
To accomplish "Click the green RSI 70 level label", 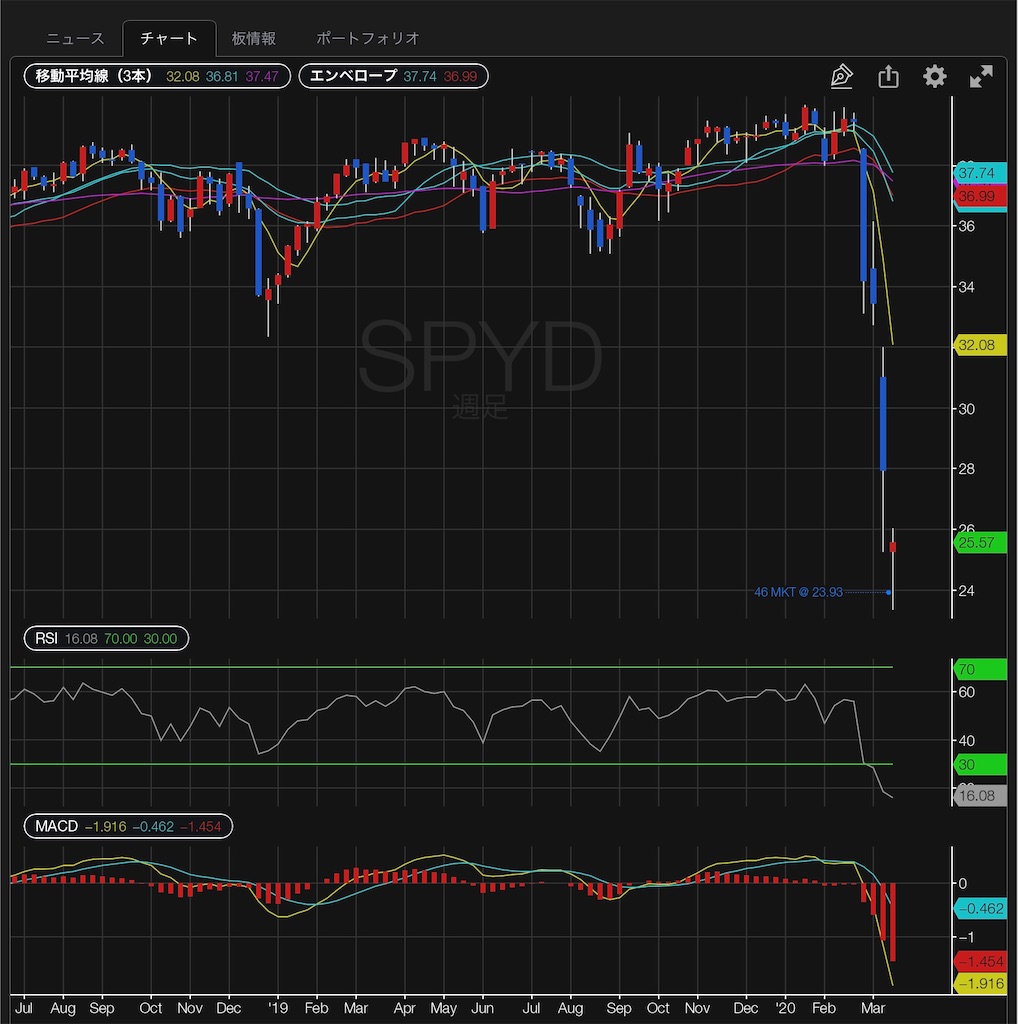I will point(980,669).
